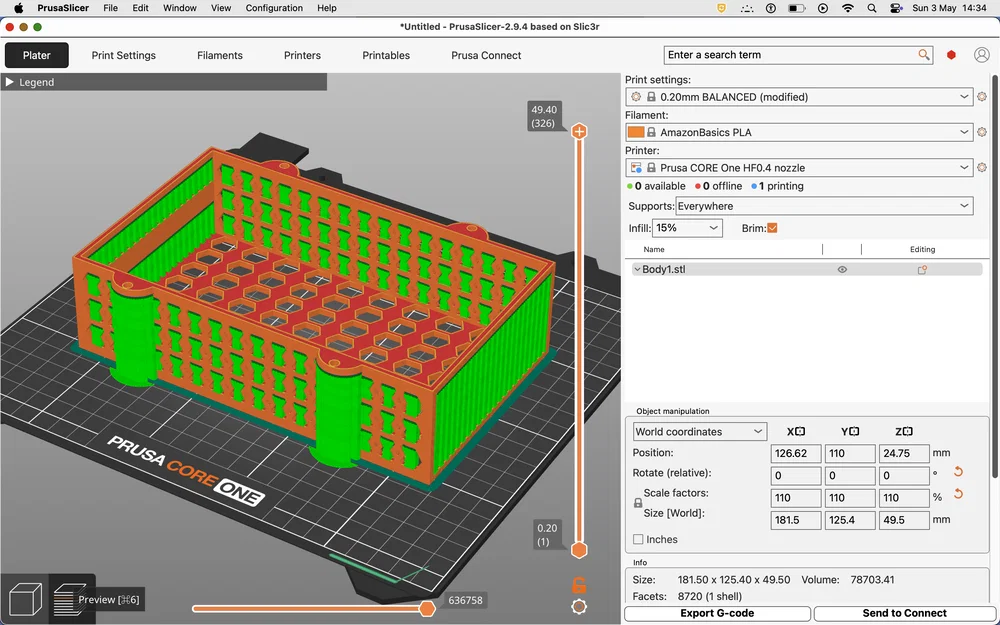
Task: Disable the Brim checkbox
Action: pos(772,228)
